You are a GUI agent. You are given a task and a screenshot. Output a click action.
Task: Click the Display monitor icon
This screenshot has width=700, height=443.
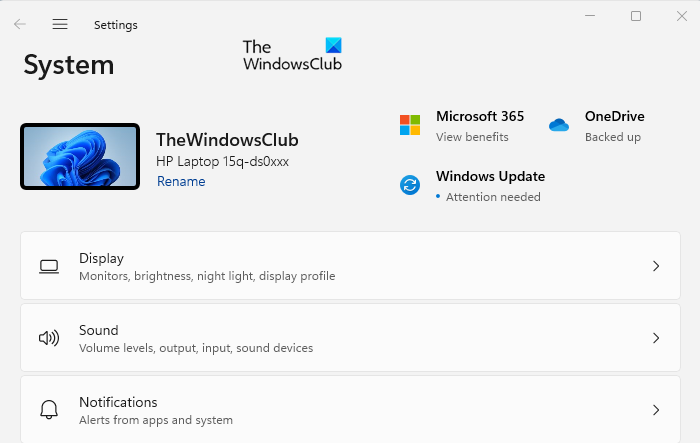pyautogui.click(x=49, y=266)
